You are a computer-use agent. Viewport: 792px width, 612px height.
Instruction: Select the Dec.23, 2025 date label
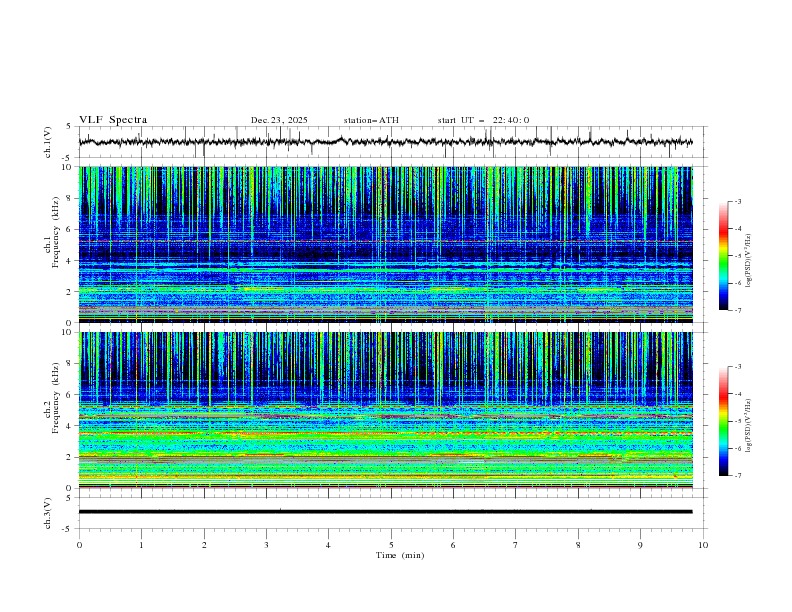[x=279, y=120]
